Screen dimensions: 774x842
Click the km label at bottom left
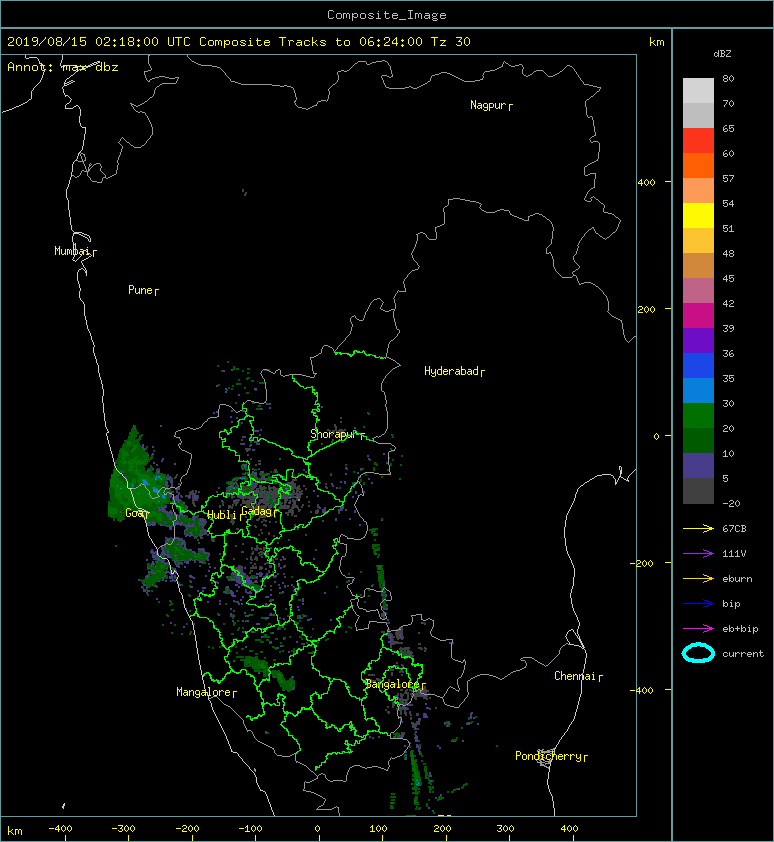15,831
